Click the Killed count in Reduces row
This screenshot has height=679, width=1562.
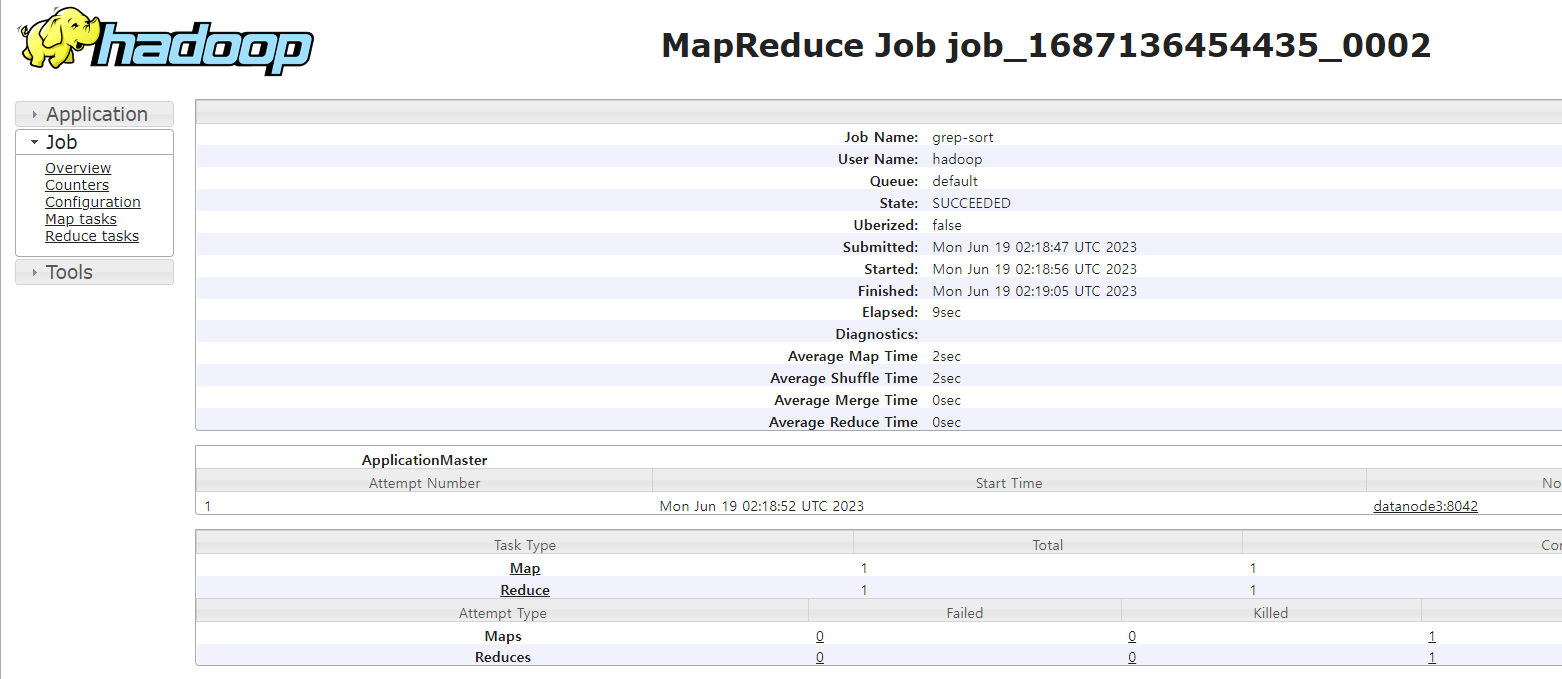pyautogui.click(x=1132, y=657)
